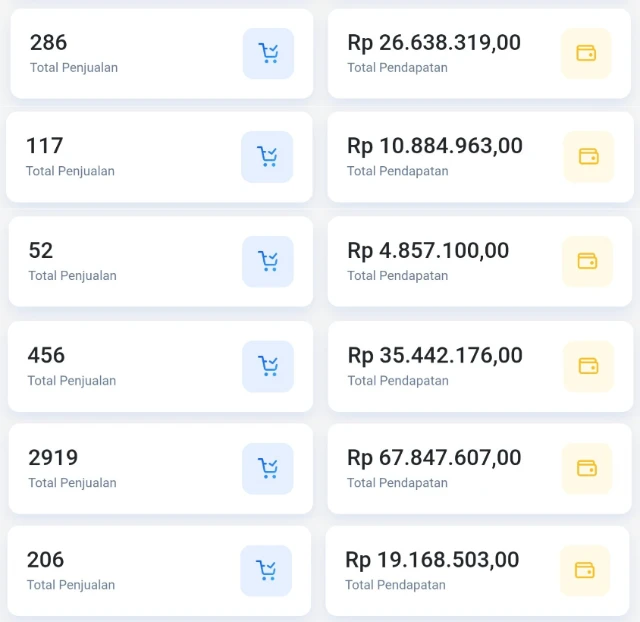
Task: Click wallet icon next to Rp 4.857.100,00
Action: point(587,261)
